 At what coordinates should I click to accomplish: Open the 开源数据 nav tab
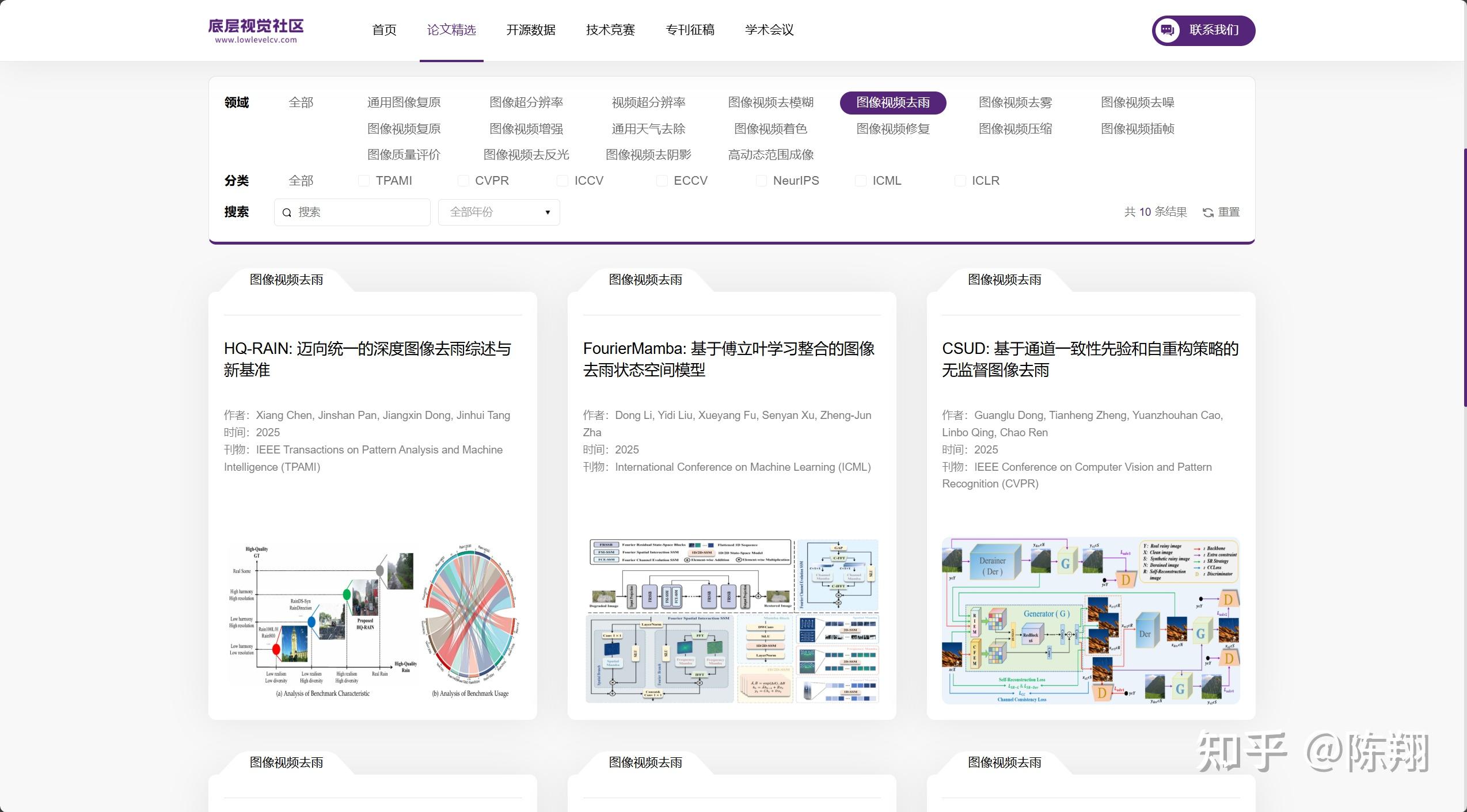coord(530,30)
